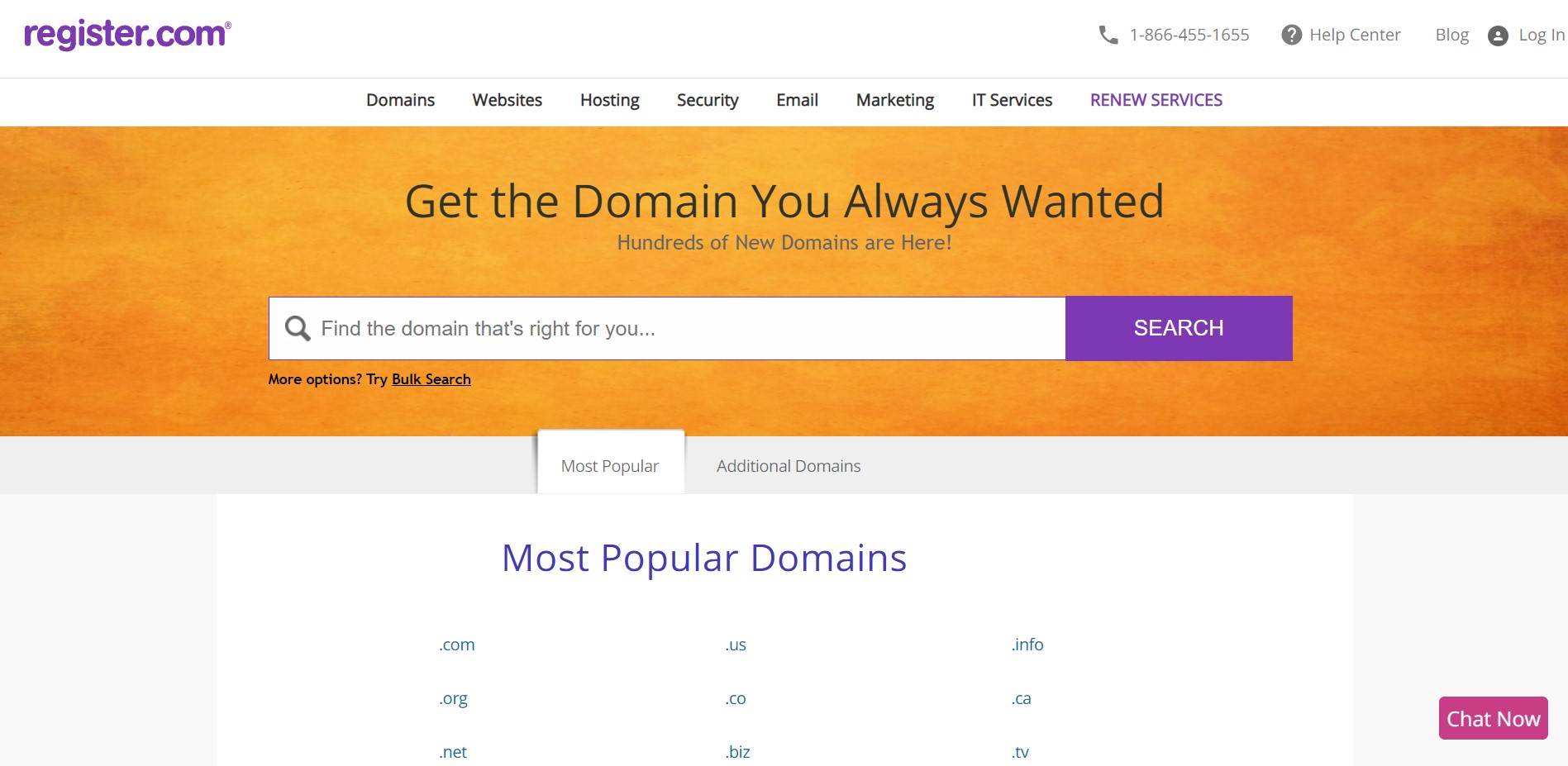Click the .org domain link
Image resolution: width=1568 pixels, height=766 pixels.
pos(453,699)
